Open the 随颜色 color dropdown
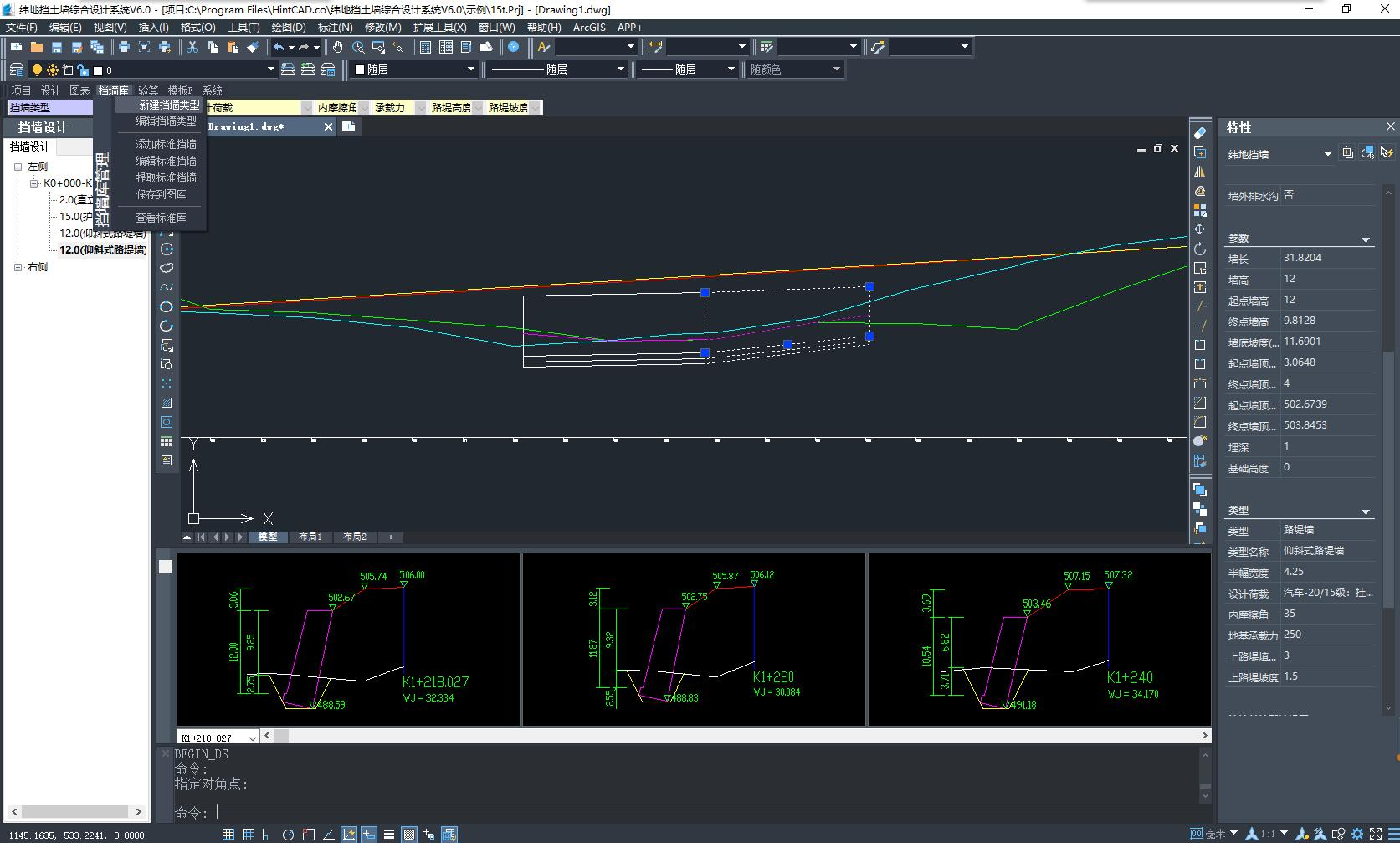The height and width of the screenshot is (843, 1400). click(836, 69)
